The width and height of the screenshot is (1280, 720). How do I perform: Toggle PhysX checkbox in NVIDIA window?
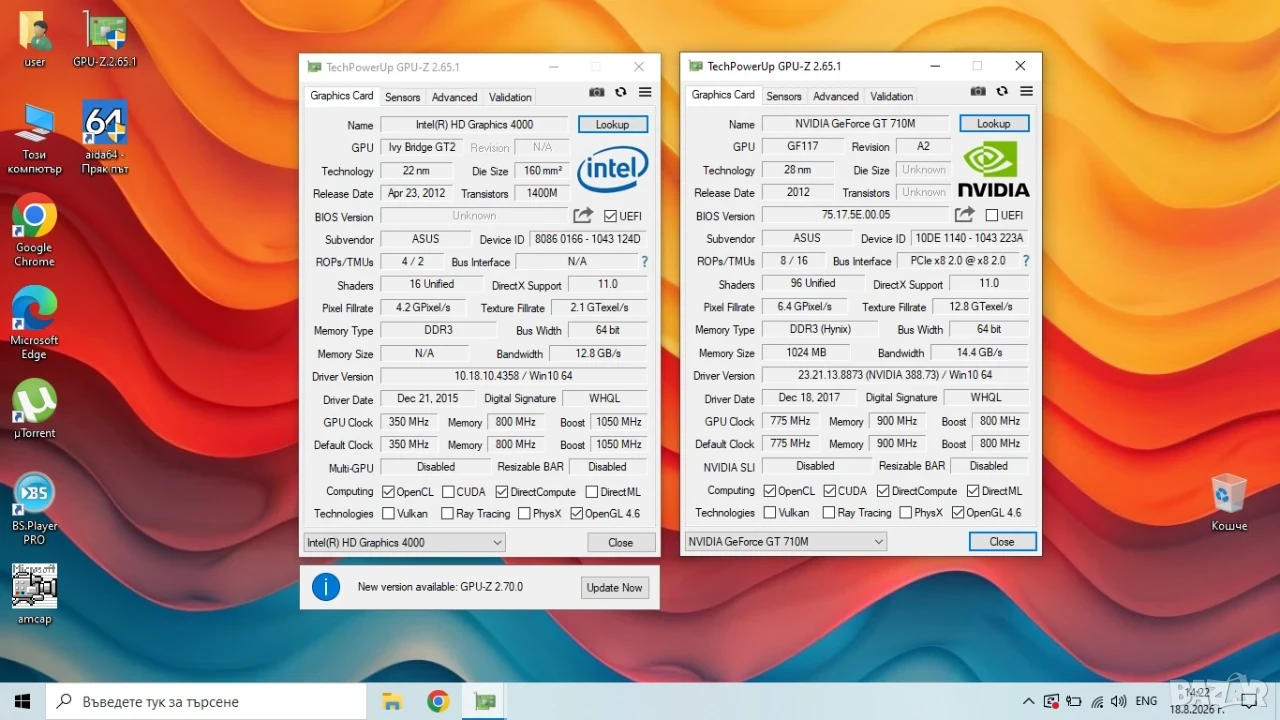(x=905, y=513)
